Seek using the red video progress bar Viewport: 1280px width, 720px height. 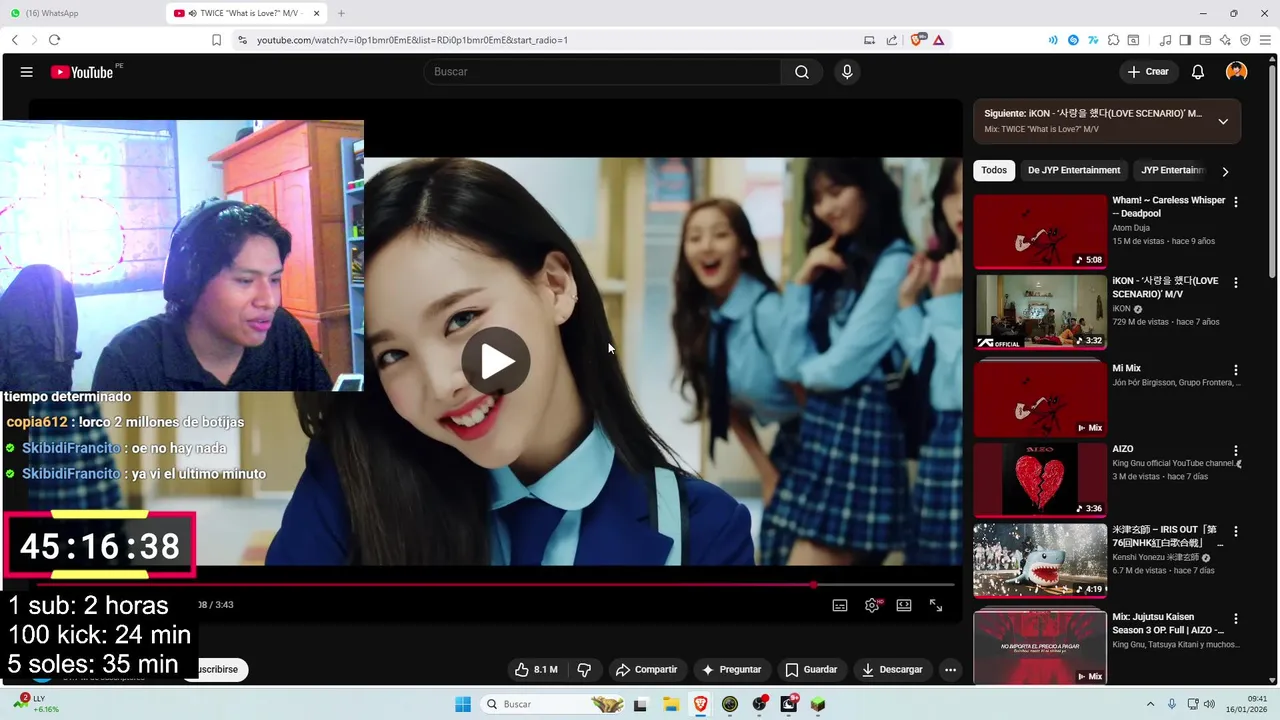[x=496, y=585]
